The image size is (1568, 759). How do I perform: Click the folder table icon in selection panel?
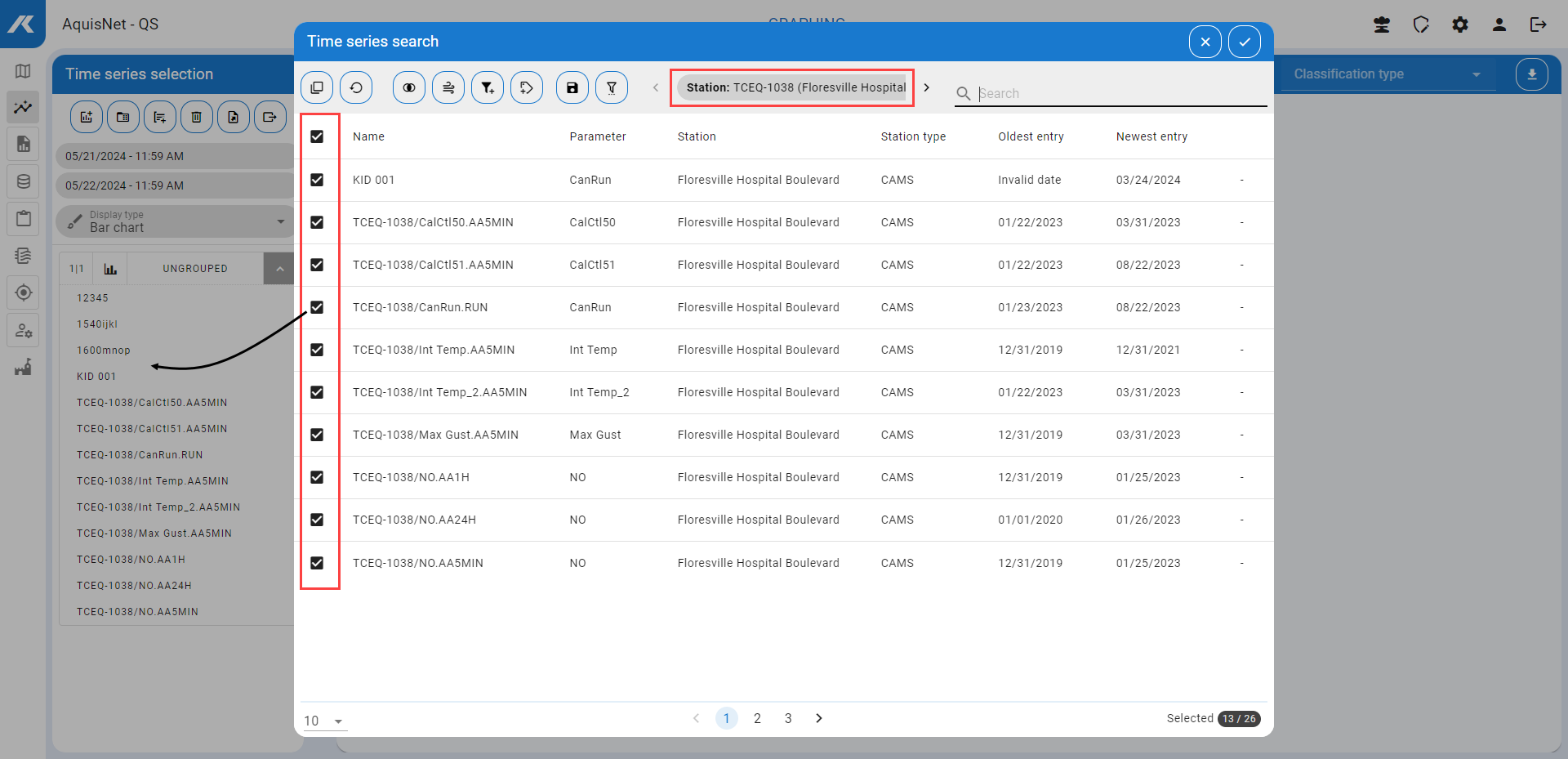click(123, 117)
